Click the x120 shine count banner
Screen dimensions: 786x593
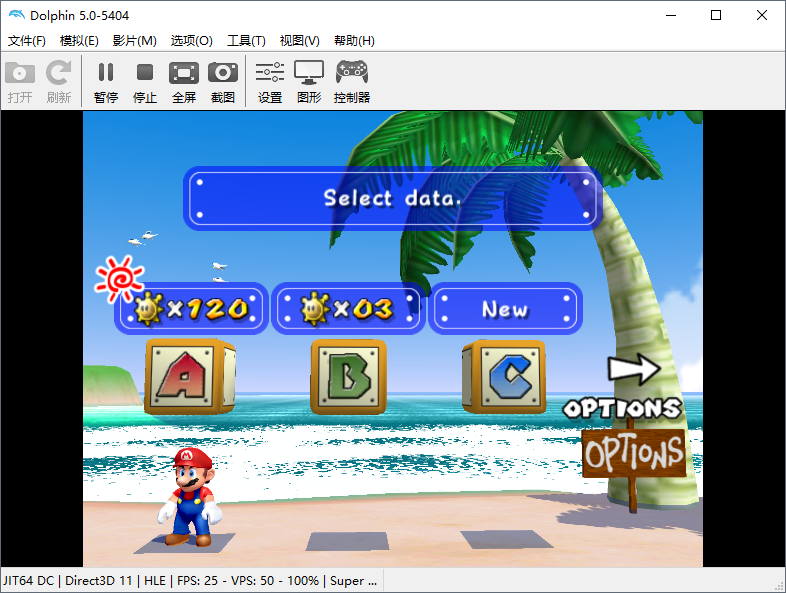tap(191, 308)
